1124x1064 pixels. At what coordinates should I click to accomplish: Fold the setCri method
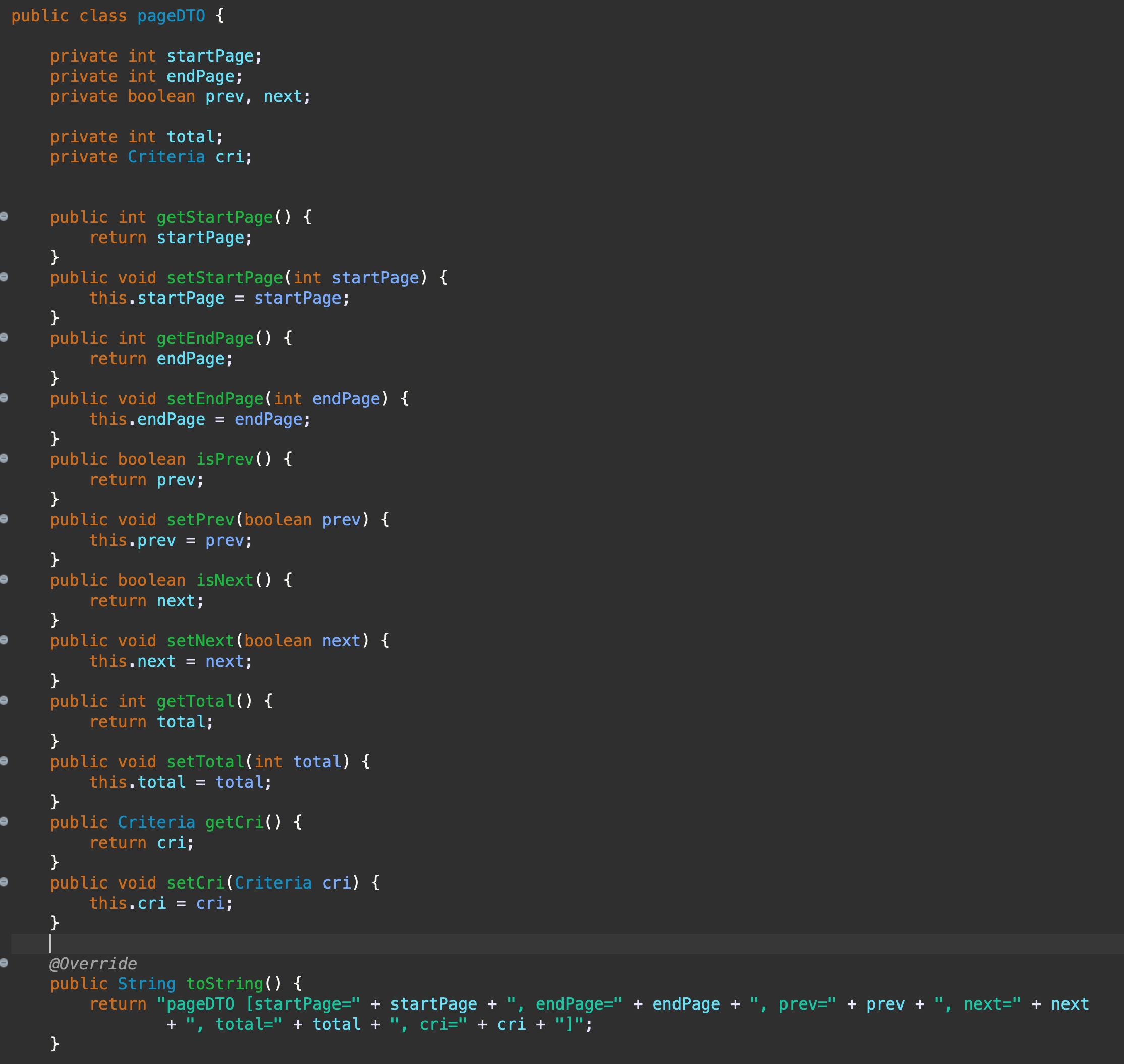pos(4,882)
